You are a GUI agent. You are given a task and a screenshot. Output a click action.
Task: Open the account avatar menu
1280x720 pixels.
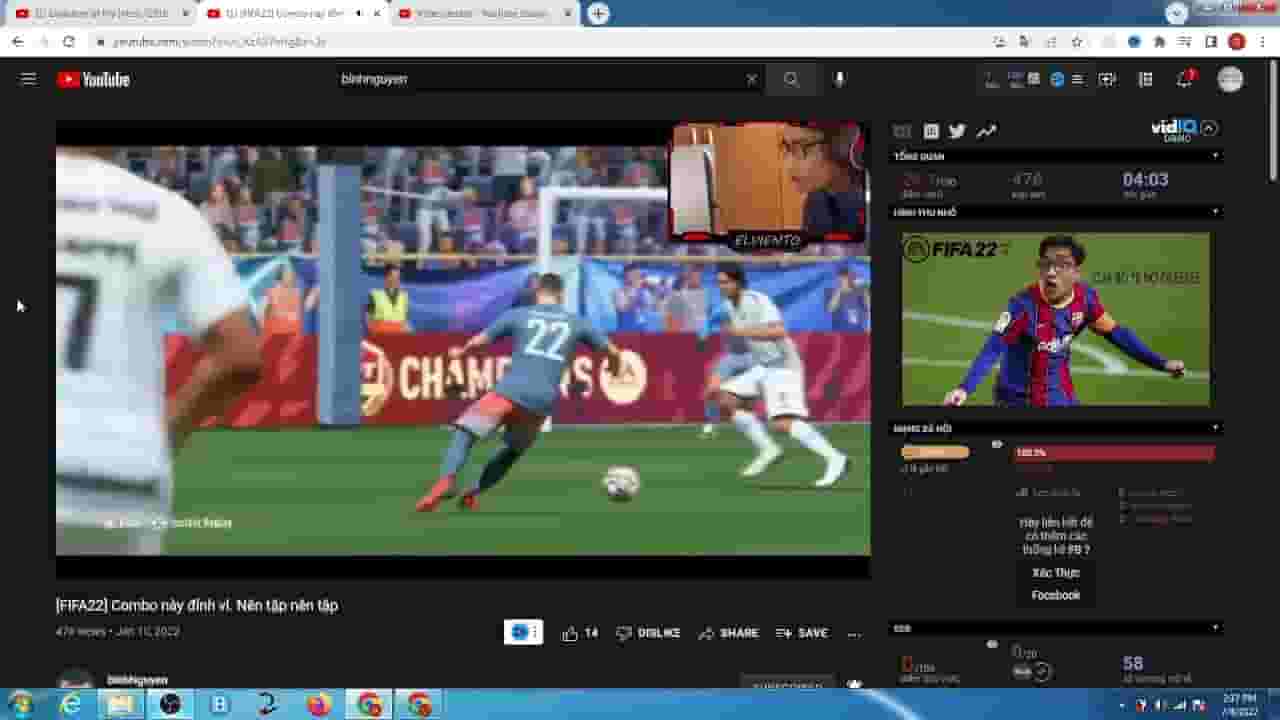[1230, 79]
